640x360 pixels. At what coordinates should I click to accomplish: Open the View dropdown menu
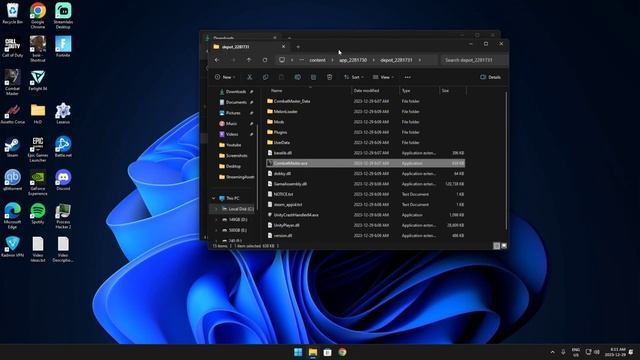point(383,77)
